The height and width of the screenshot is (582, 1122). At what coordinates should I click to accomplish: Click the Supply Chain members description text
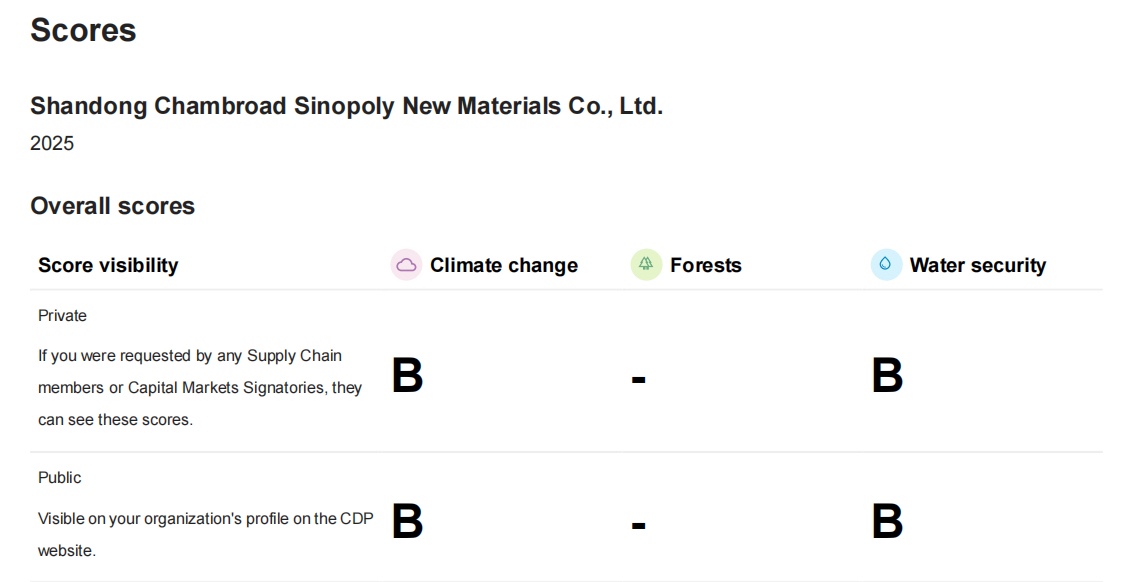pos(200,387)
